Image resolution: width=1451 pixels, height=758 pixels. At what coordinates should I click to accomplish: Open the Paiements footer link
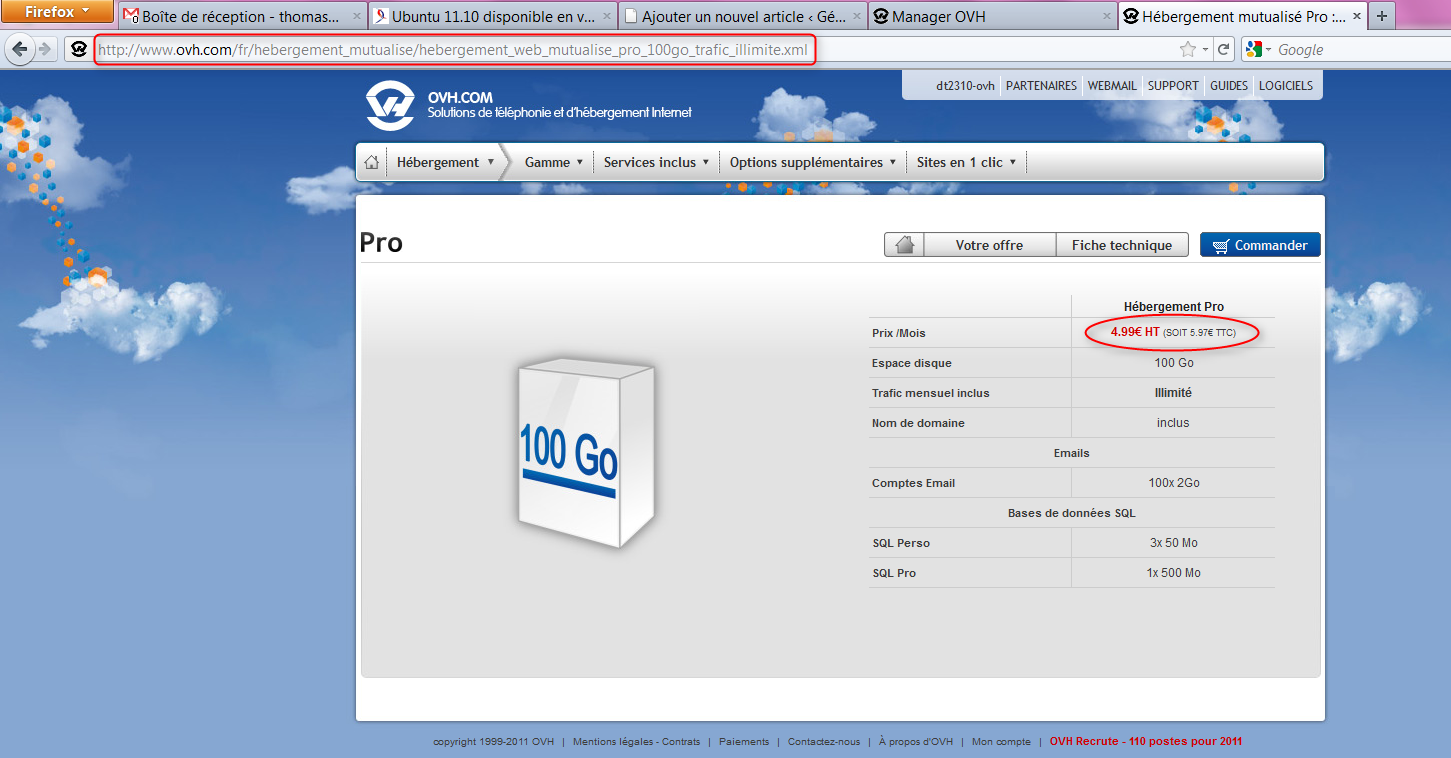coord(744,742)
